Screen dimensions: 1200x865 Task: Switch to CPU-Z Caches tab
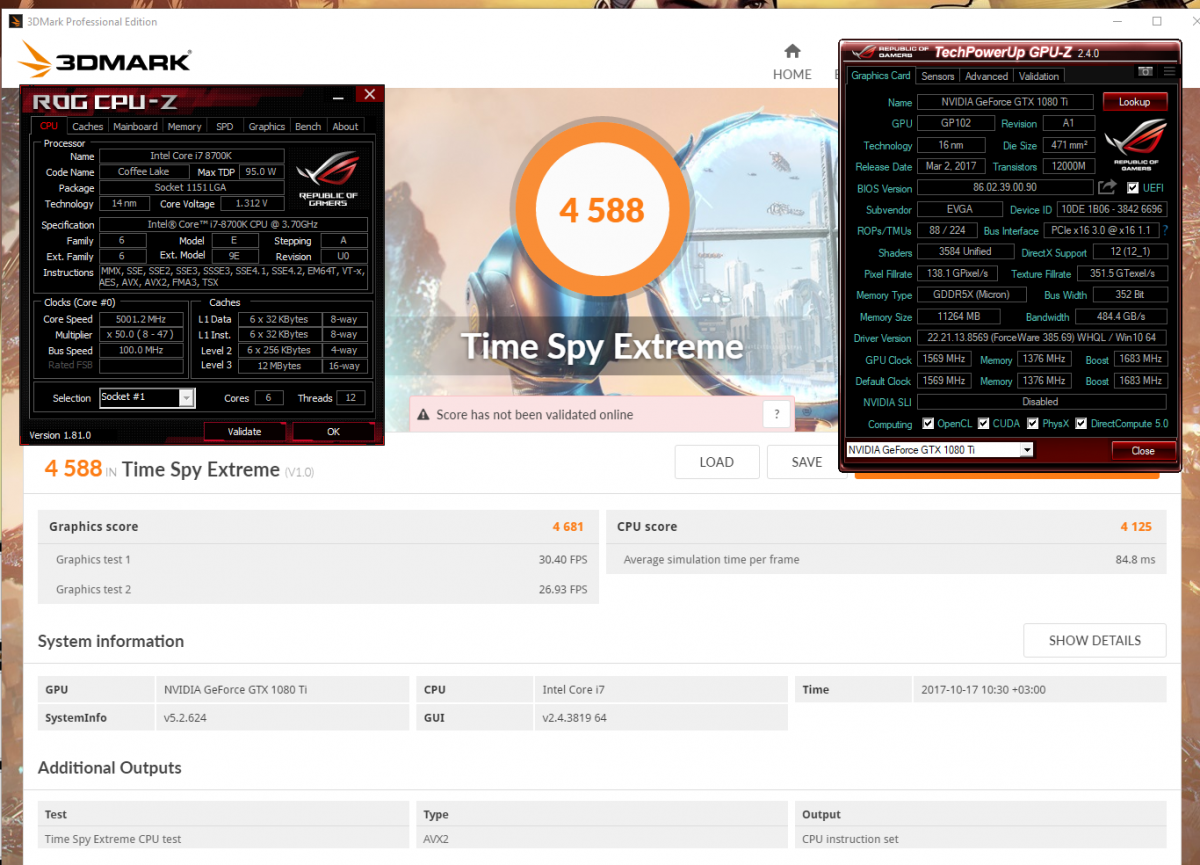point(87,126)
